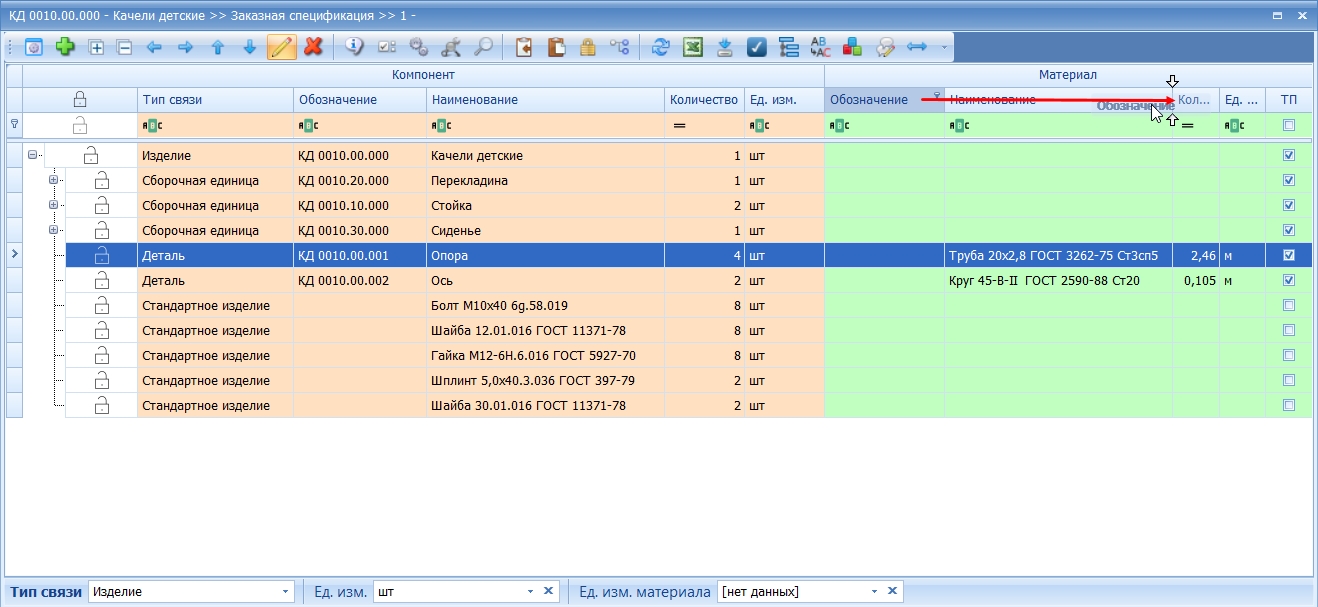Click the Наименование filter cell under Компонент
The width and height of the screenshot is (1318, 607).
545,125
